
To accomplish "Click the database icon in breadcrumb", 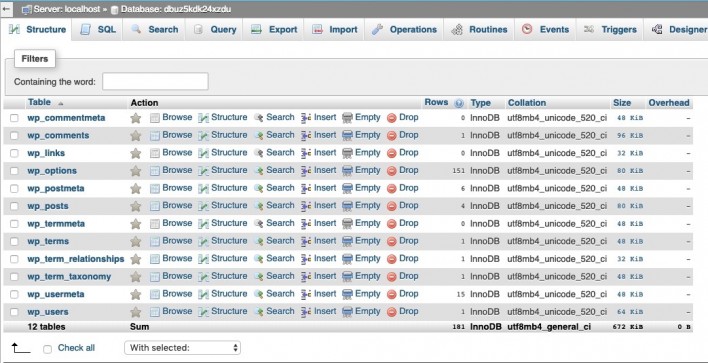I will [115, 9].
